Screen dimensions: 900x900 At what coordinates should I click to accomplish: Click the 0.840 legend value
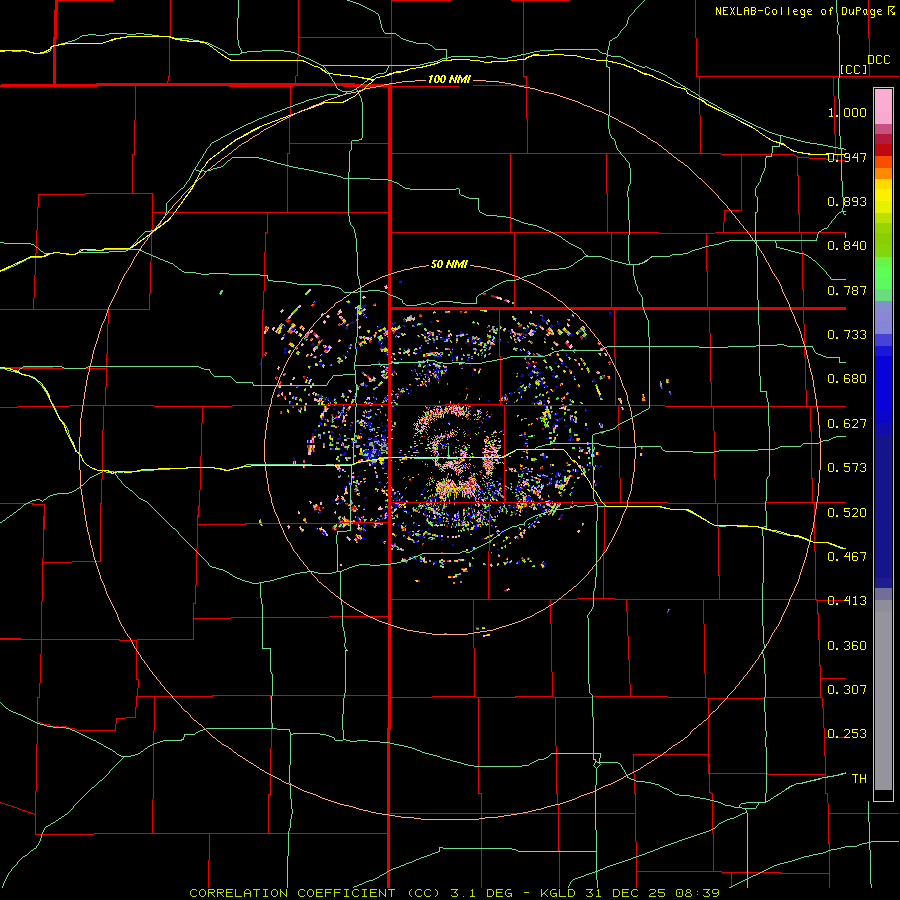[x=847, y=246]
